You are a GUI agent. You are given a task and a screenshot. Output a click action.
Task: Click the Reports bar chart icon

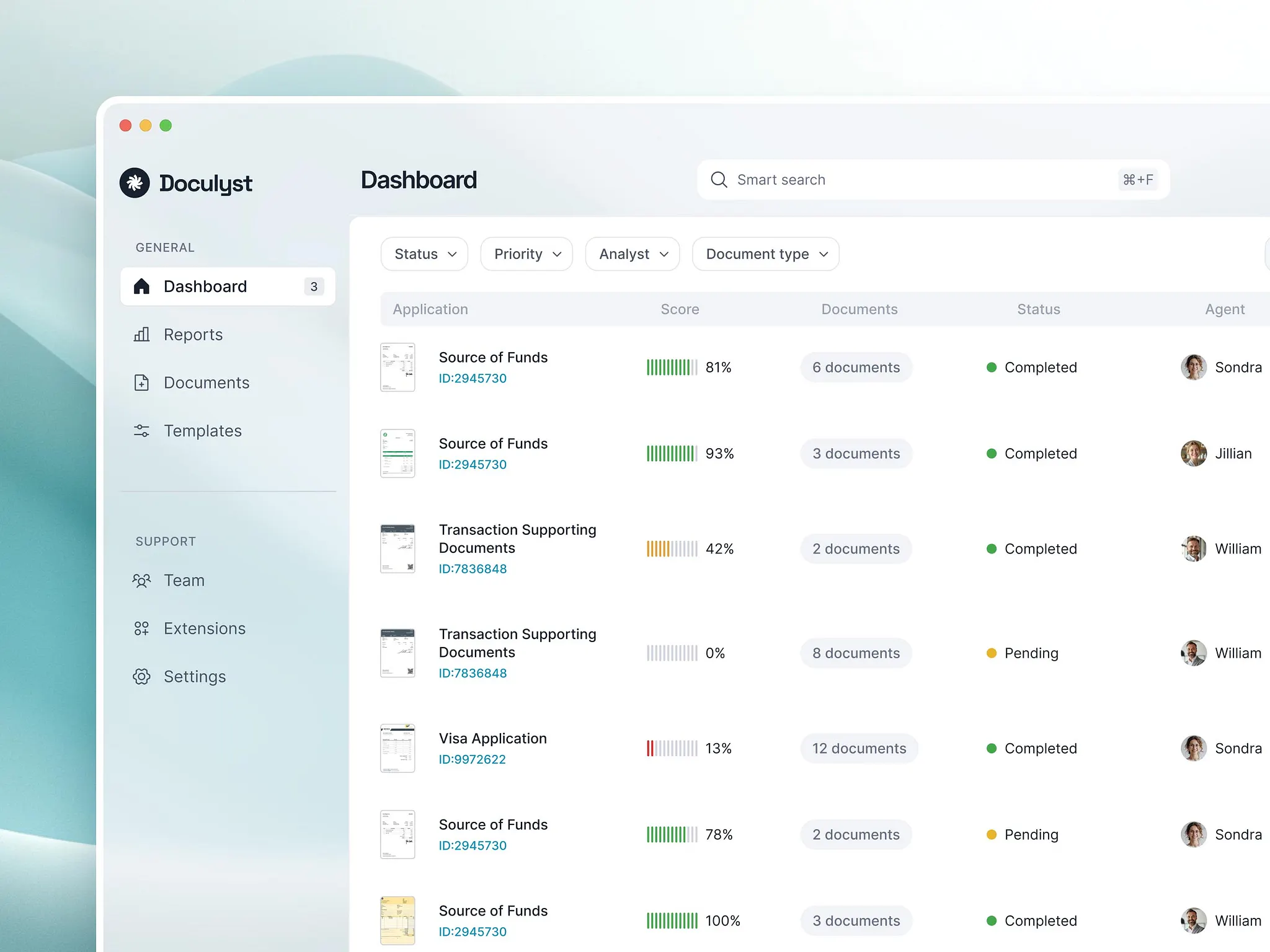141,335
